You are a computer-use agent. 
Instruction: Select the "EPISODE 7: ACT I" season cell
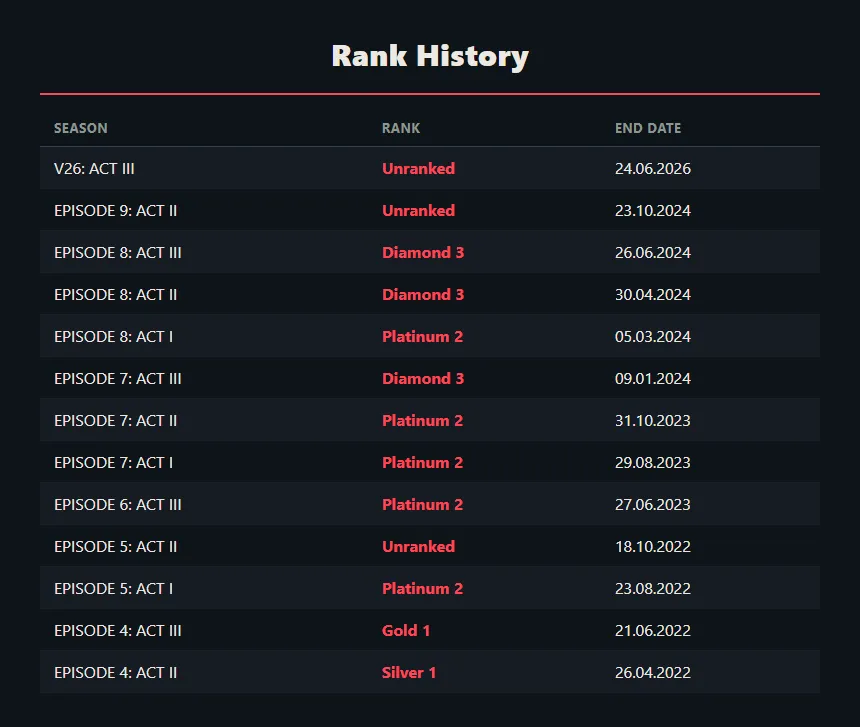pos(114,463)
